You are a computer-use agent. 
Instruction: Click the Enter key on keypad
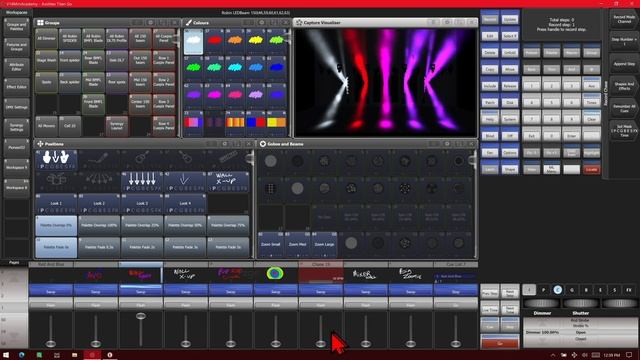tap(571, 136)
